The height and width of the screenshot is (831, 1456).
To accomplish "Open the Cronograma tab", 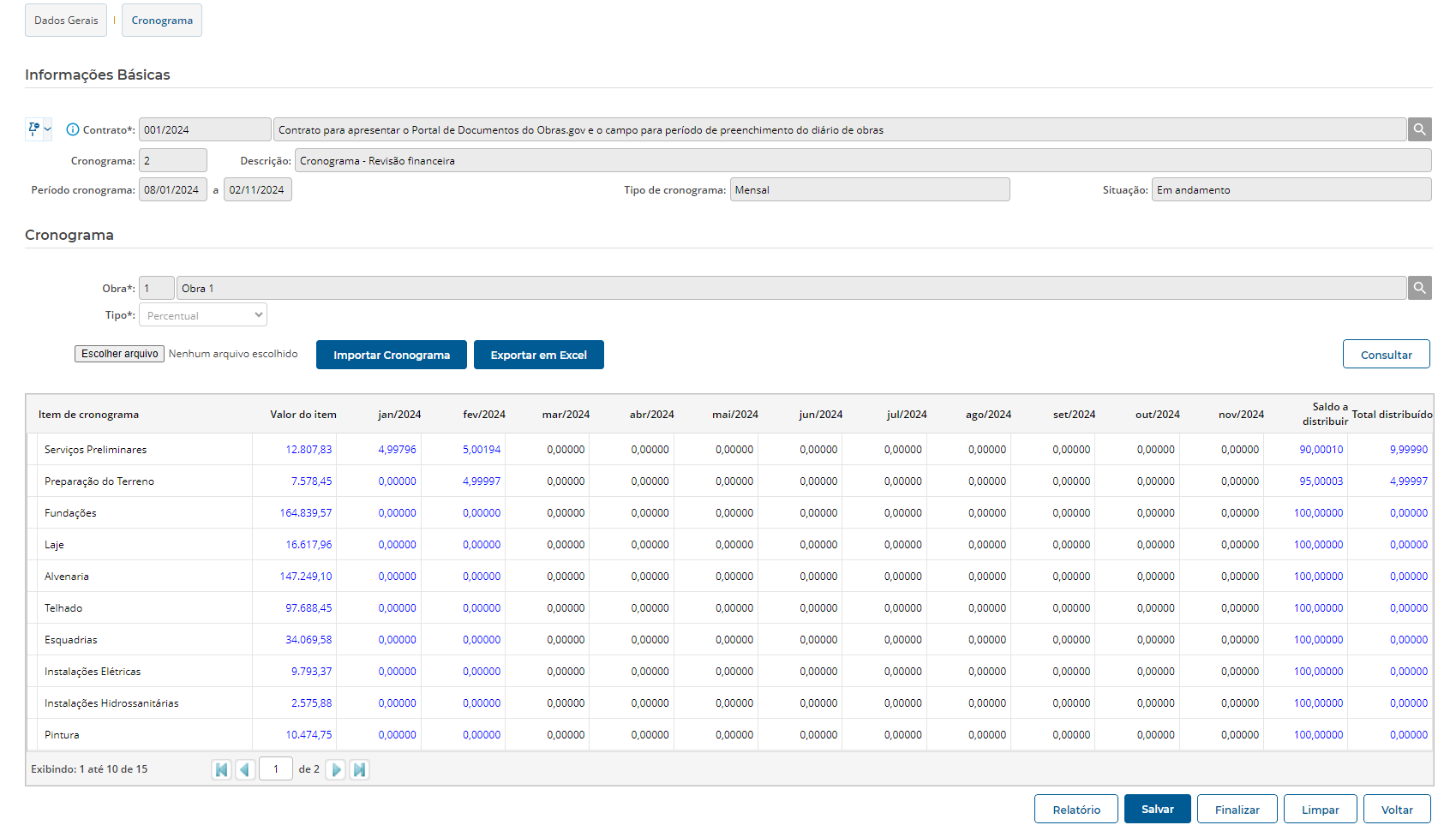I will 162,21.
